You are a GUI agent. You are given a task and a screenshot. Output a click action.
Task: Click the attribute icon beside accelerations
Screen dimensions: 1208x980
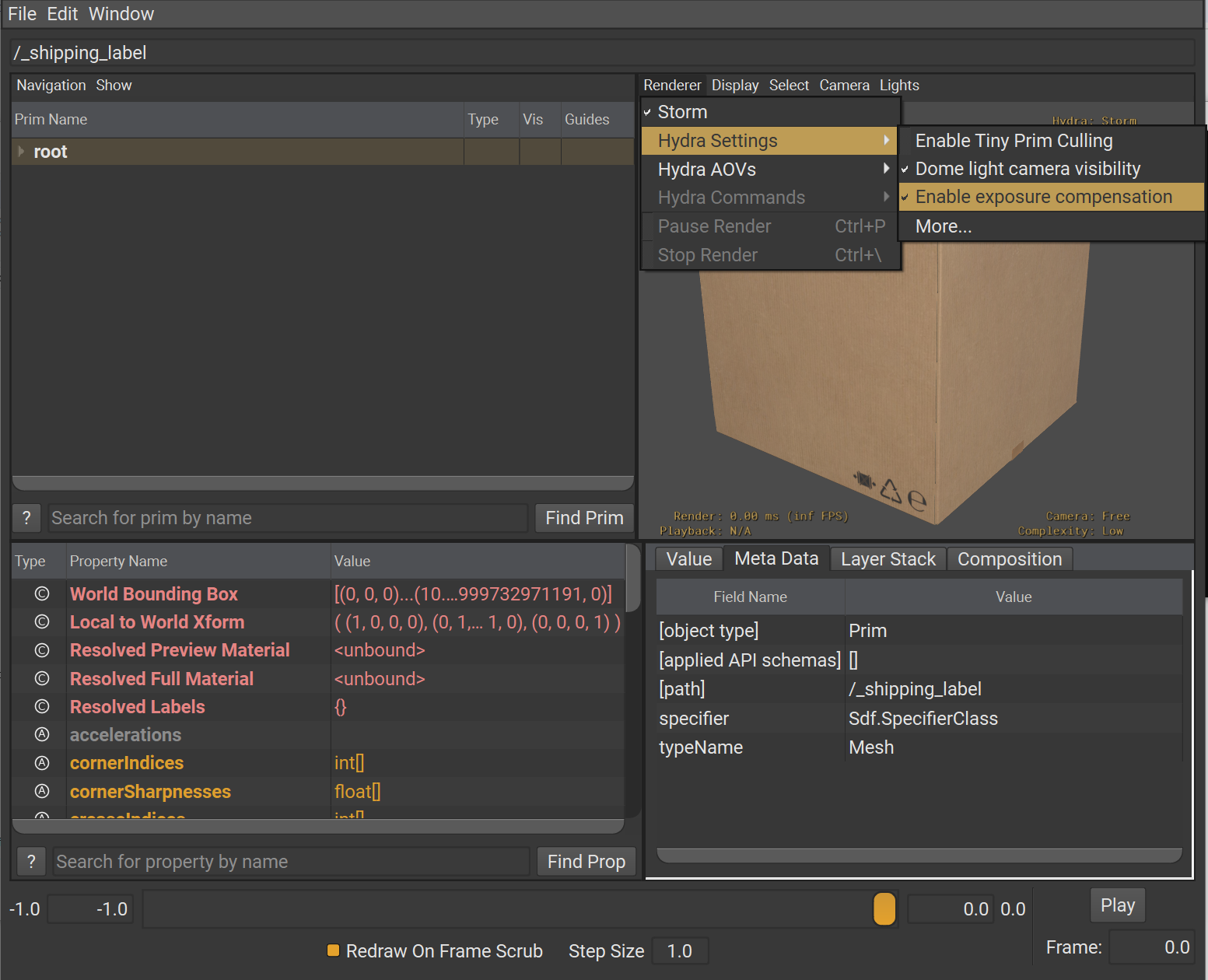click(x=42, y=735)
